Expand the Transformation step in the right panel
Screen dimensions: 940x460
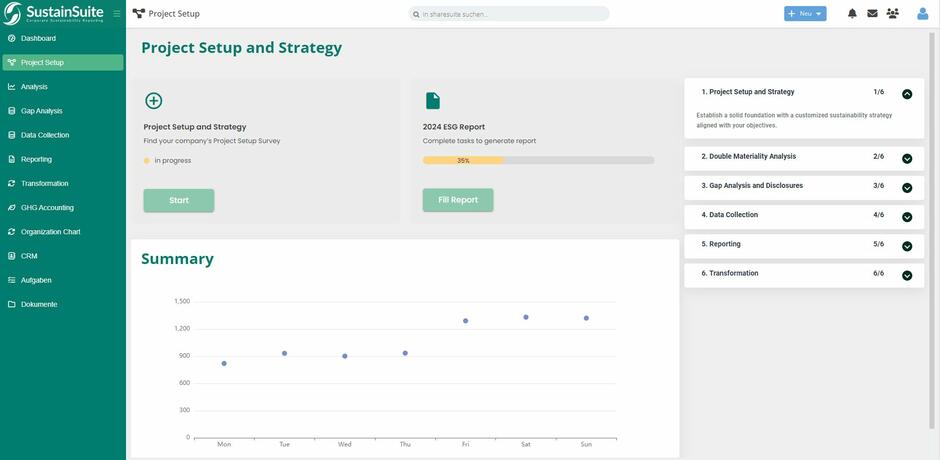click(x=907, y=275)
